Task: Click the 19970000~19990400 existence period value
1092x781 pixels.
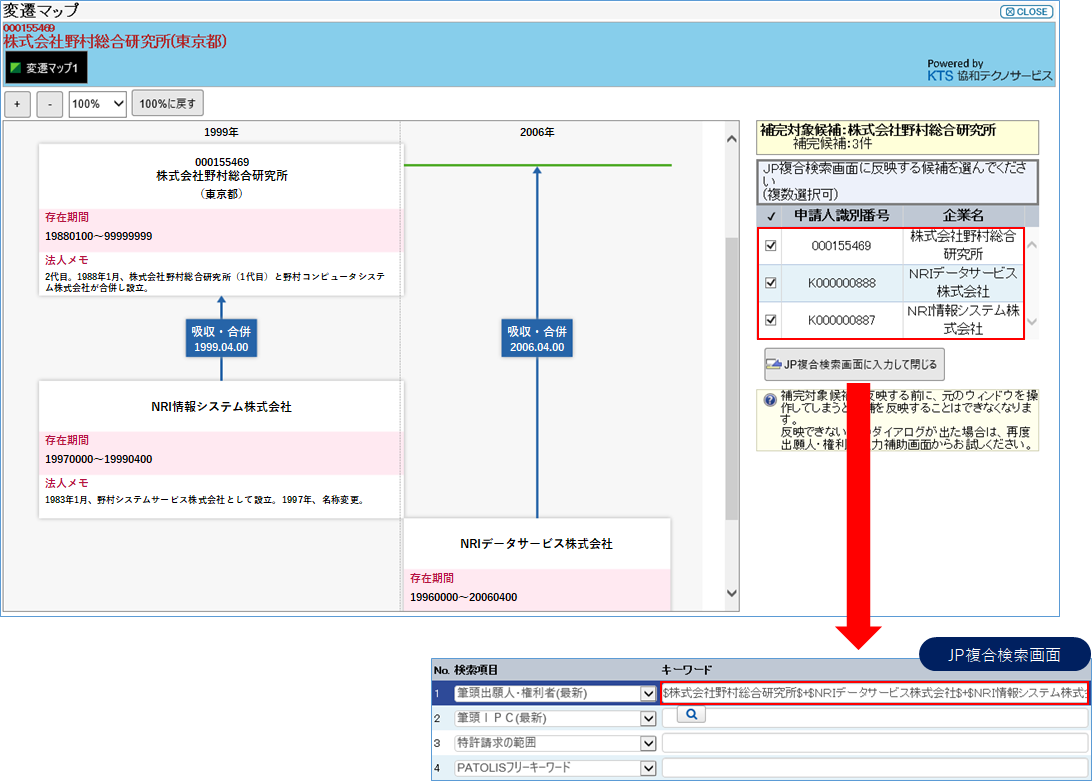Action: pyautogui.click(x=99, y=460)
